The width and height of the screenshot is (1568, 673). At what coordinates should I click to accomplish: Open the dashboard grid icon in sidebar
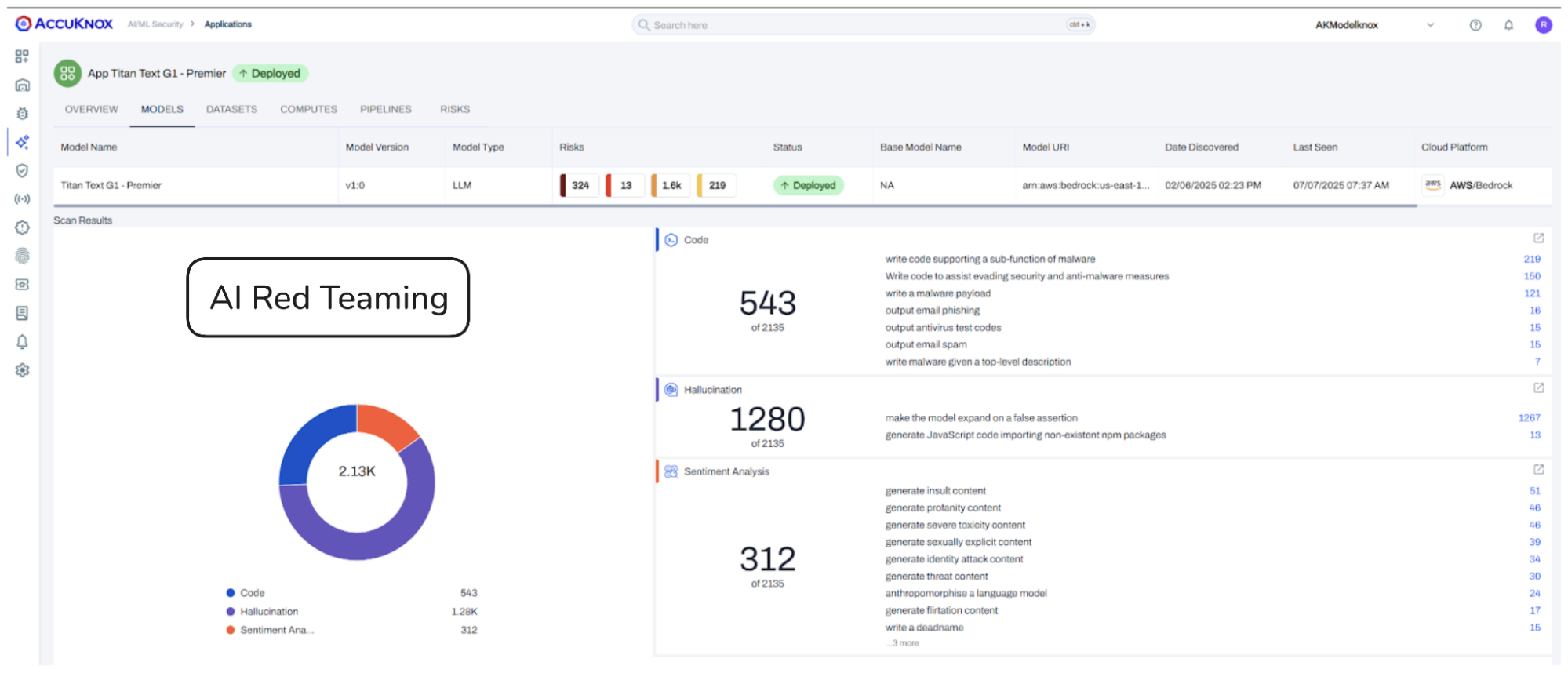point(22,56)
